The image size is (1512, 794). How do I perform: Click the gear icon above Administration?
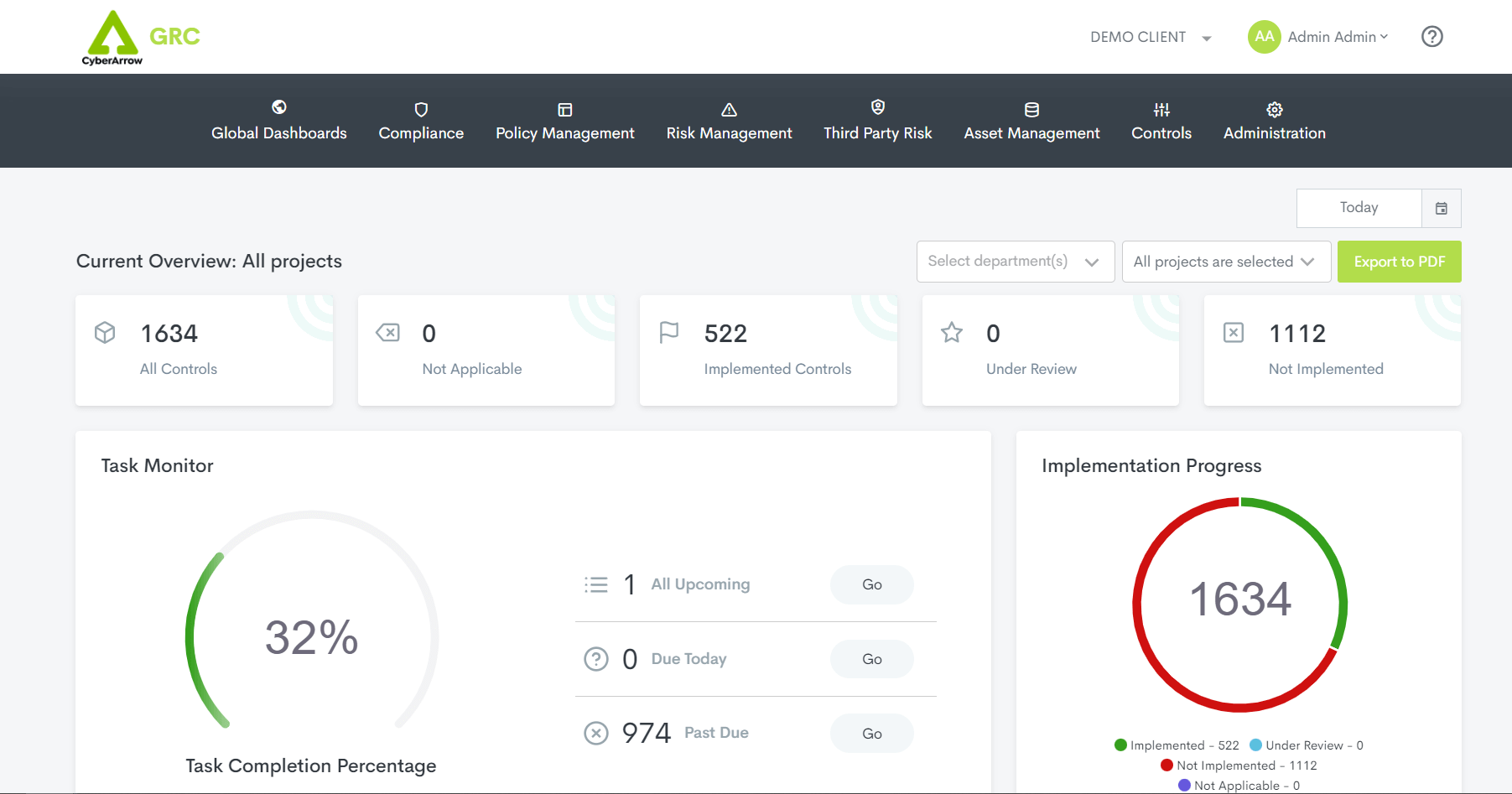coord(1274,109)
